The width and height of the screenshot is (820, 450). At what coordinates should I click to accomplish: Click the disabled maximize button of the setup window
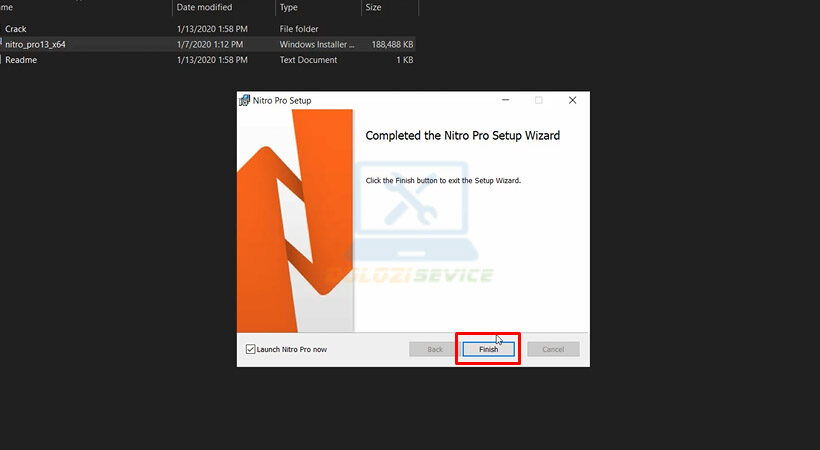(538, 101)
